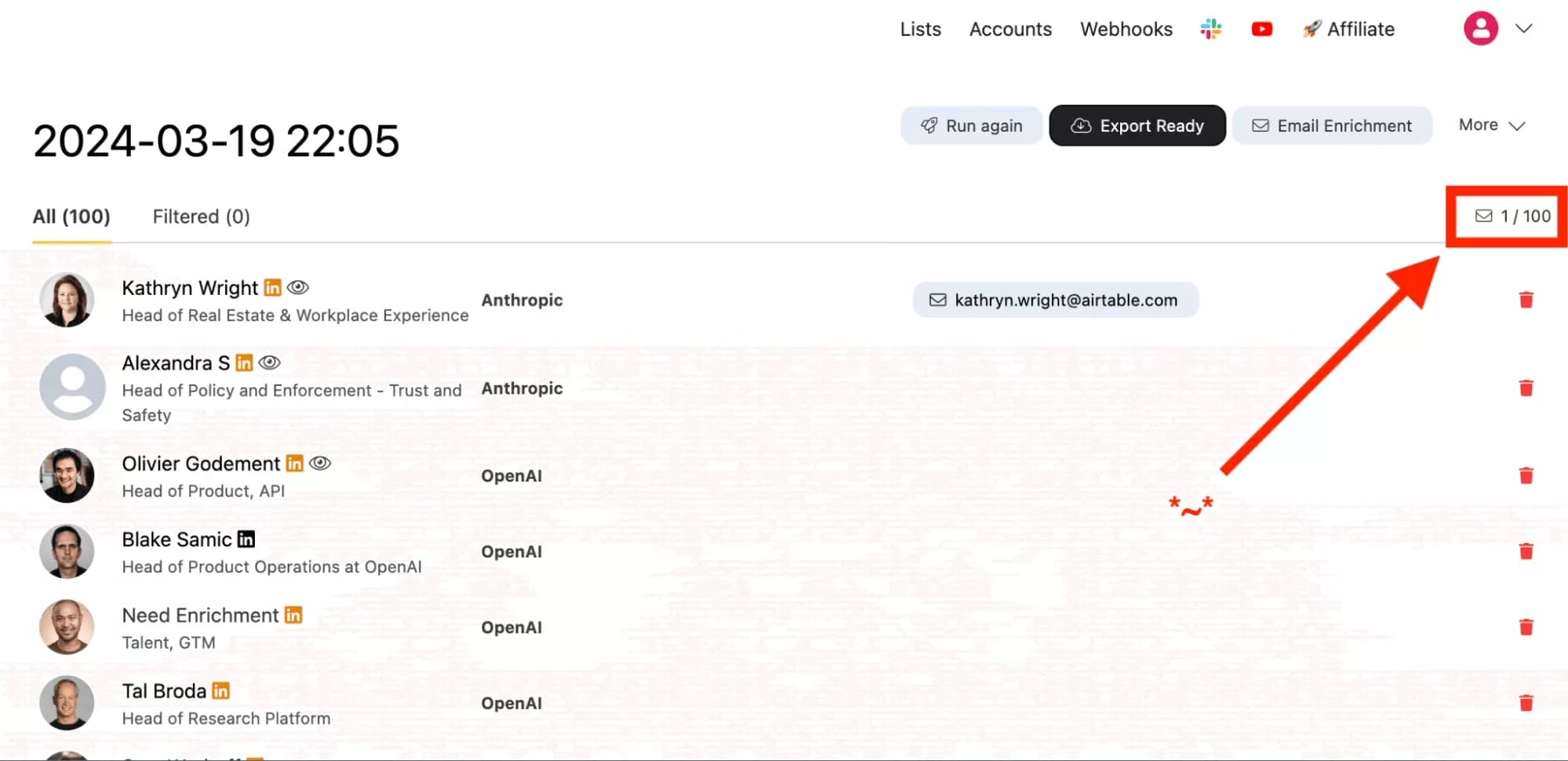This screenshot has height=761, width=1568.
Task: Click the kathryn.wright@airtable.com email chip
Action: [x=1055, y=300]
